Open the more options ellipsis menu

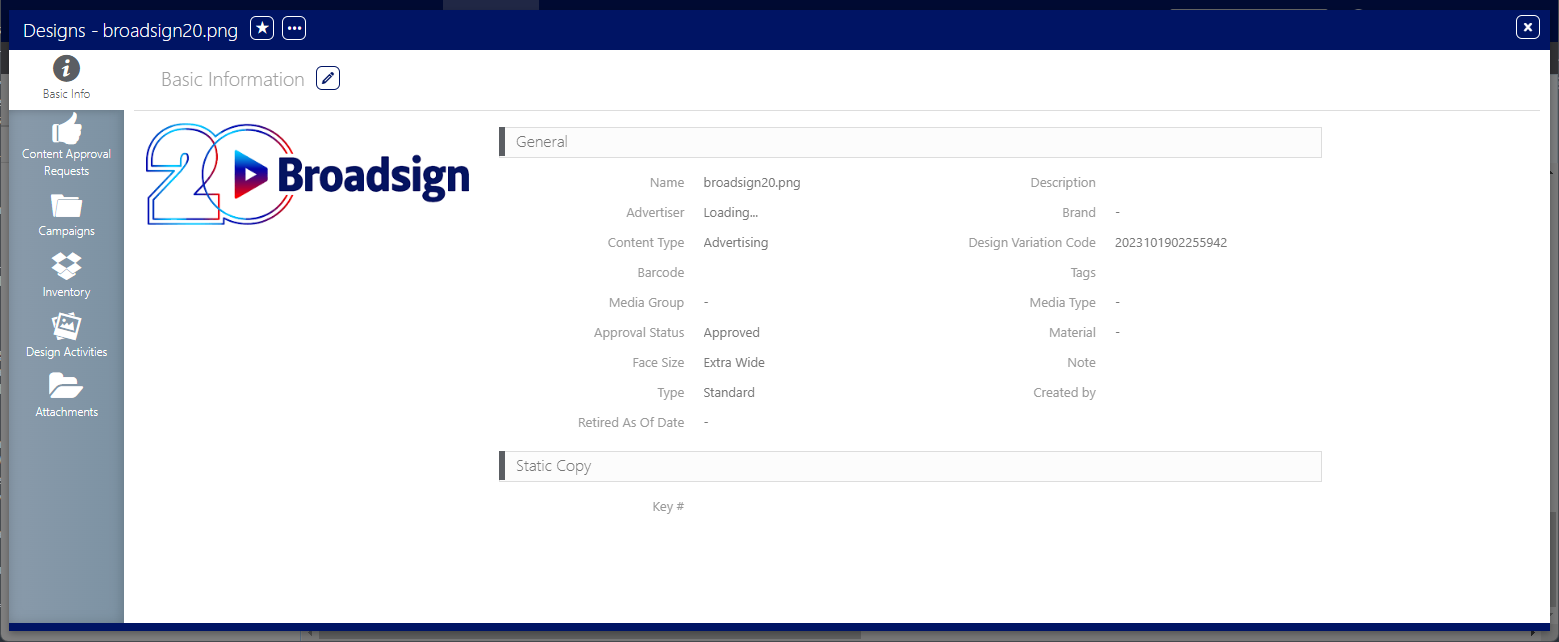[x=294, y=29]
